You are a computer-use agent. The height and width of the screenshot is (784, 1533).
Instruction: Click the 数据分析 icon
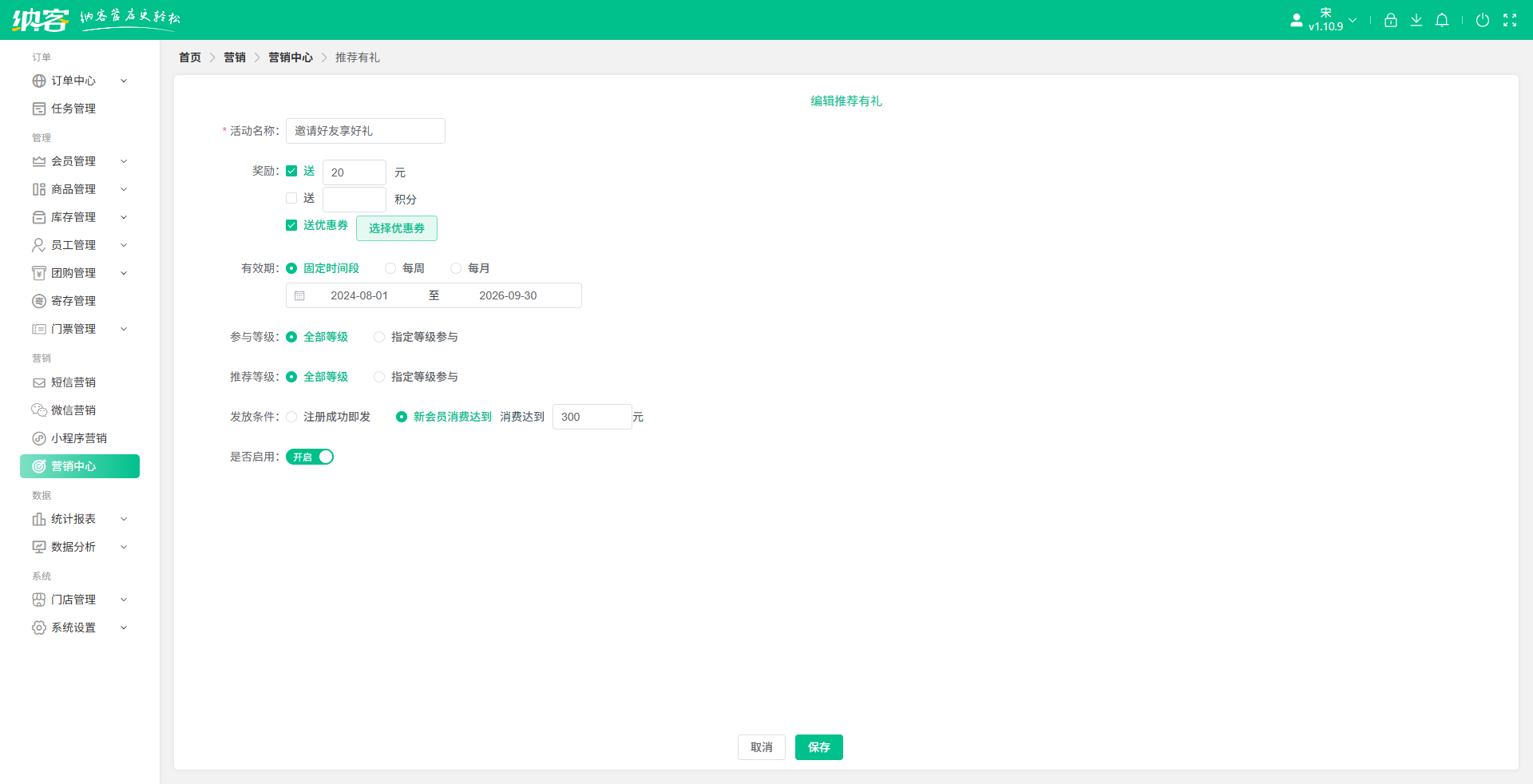(x=38, y=547)
